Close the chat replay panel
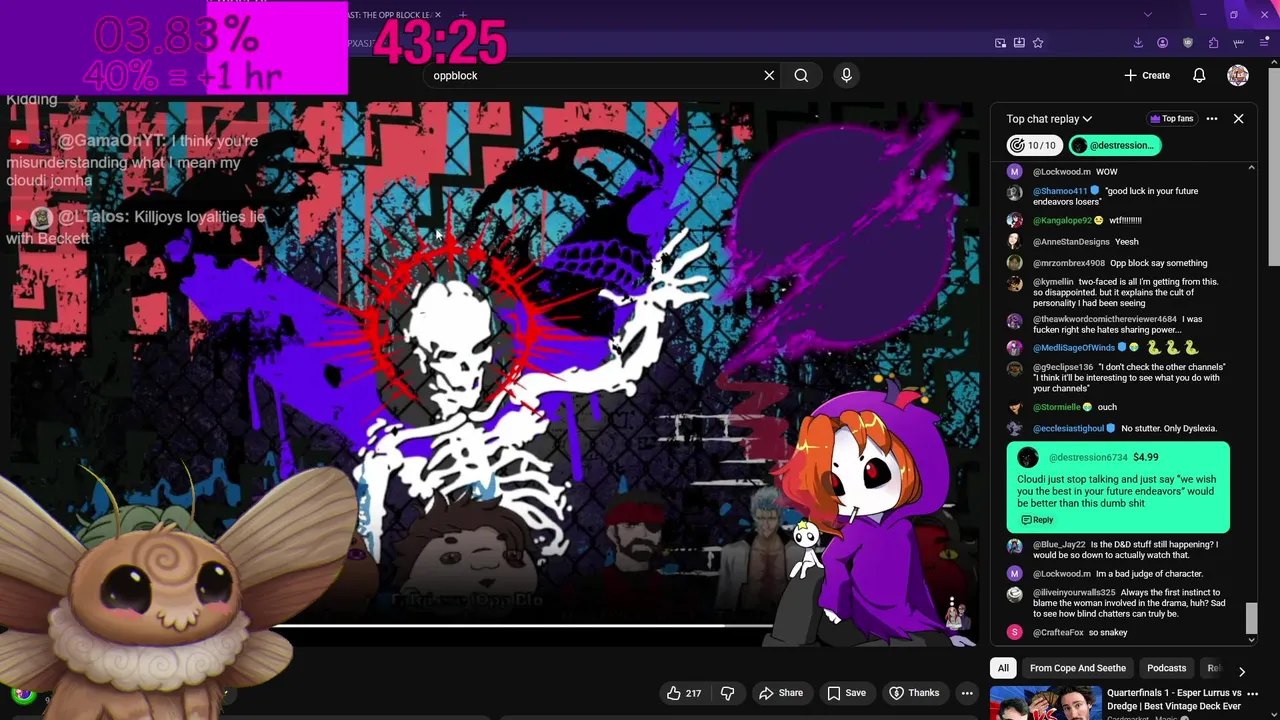The height and width of the screenshot is (720, 1280). [1238, 119]
